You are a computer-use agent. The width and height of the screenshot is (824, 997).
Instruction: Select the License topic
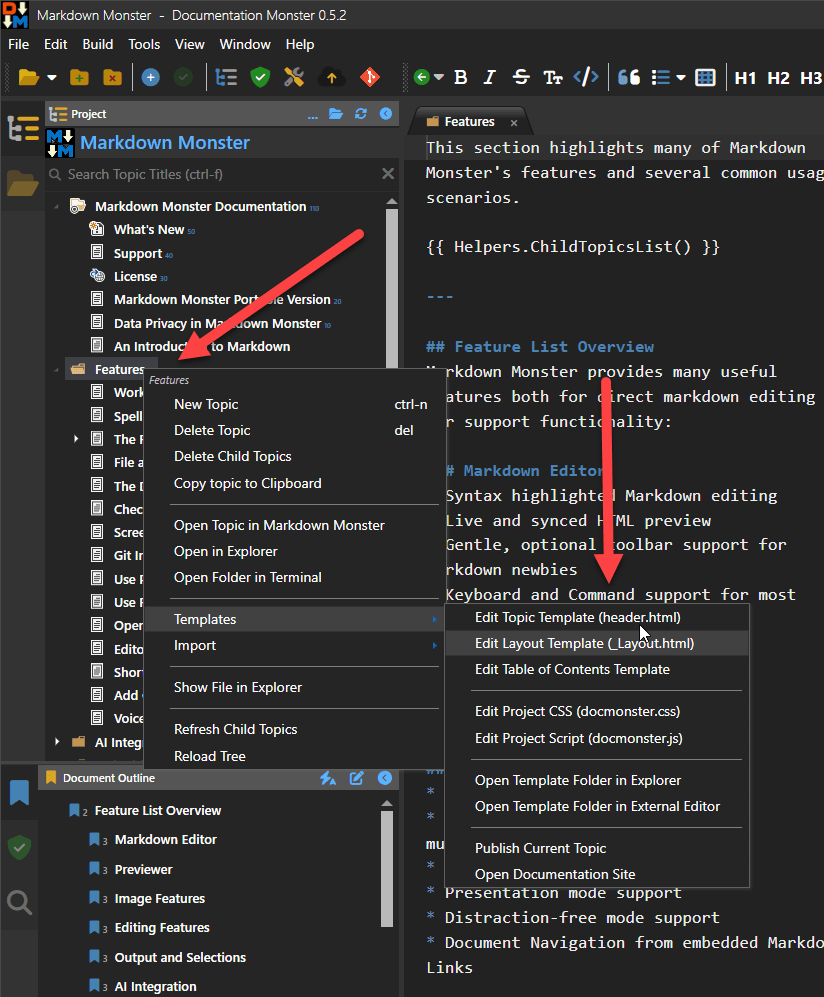tap(135, 277)
